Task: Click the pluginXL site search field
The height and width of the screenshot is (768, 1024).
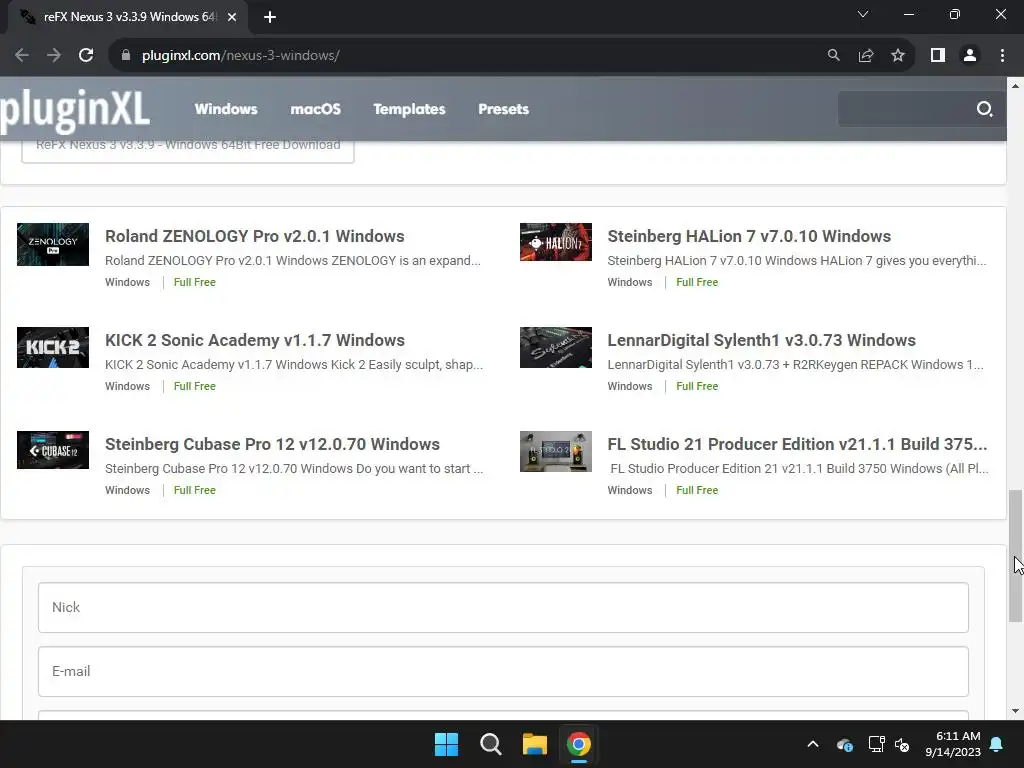Action: click(904, 109)
